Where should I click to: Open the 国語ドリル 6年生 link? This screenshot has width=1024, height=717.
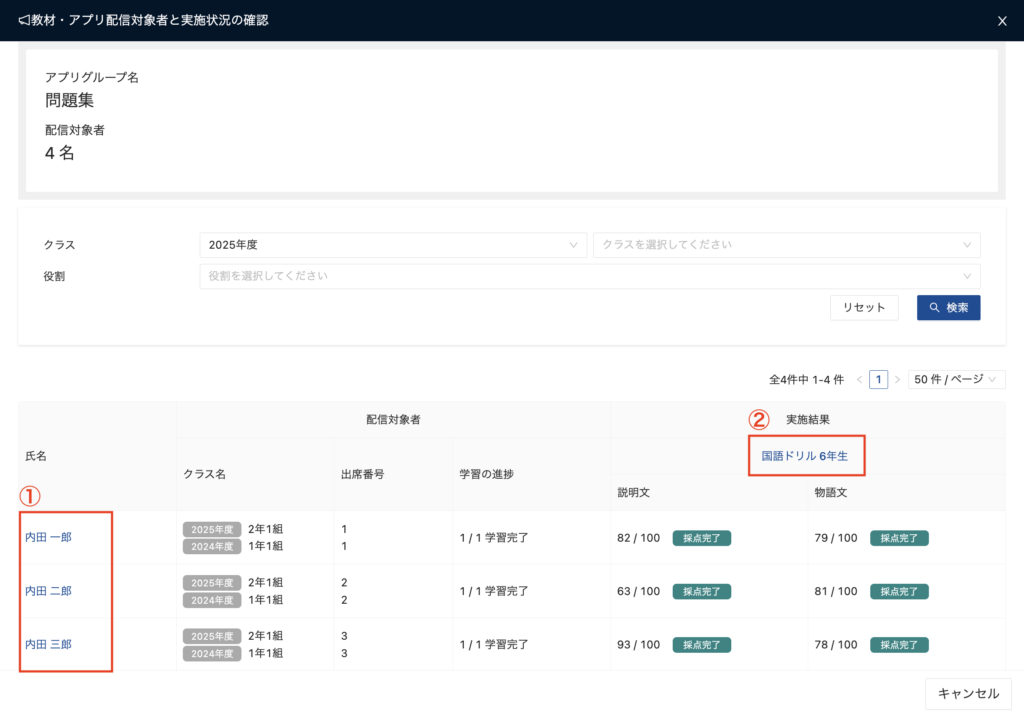[804, 456]
